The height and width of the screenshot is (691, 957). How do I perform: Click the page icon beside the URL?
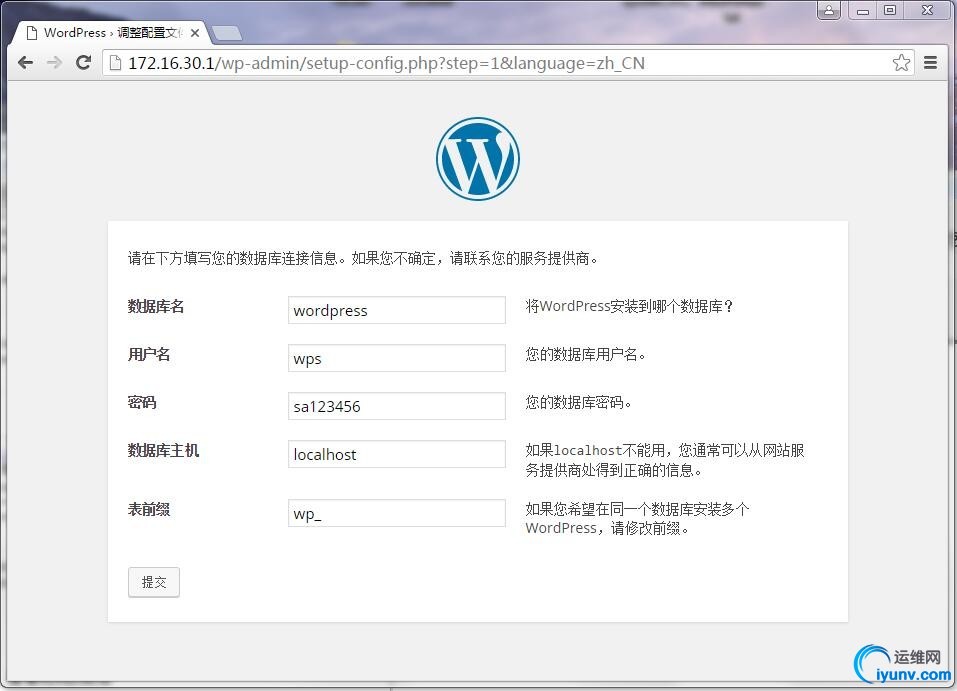click(x=115, y=63)
